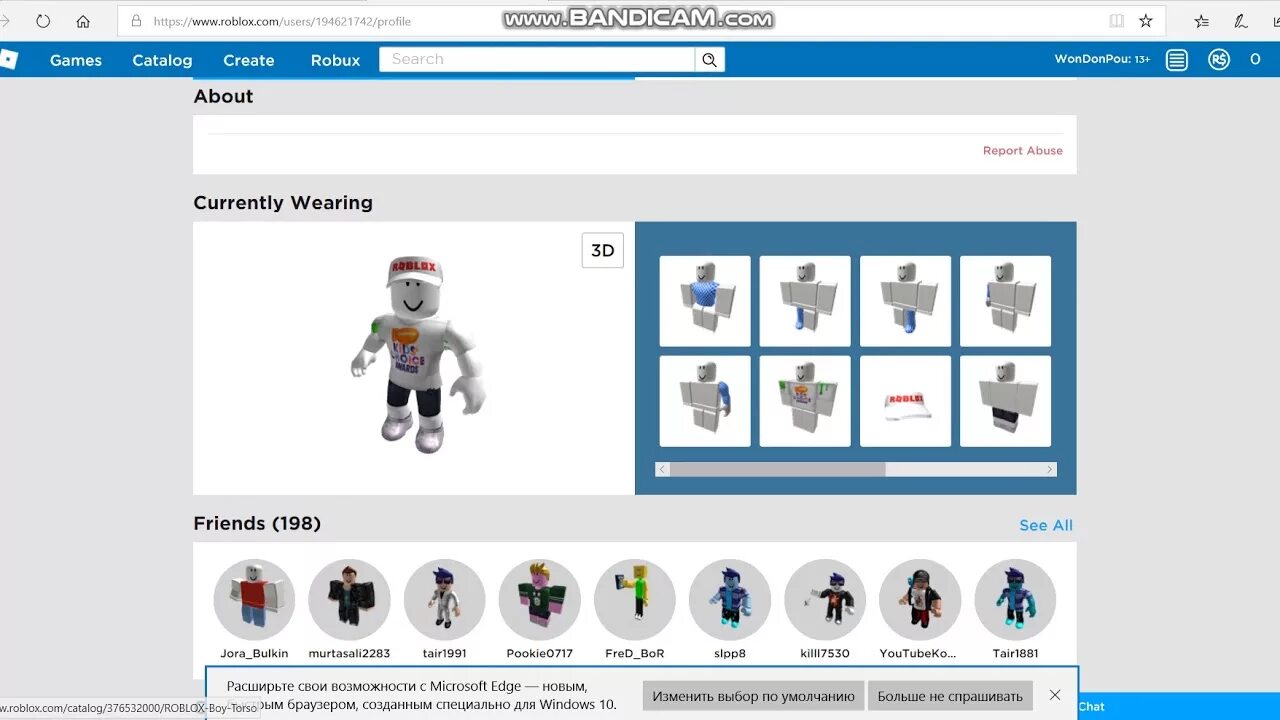Open friend YouTubeKo... avatar
This screenshot has width=1280, height=720.
pos(920,600)
